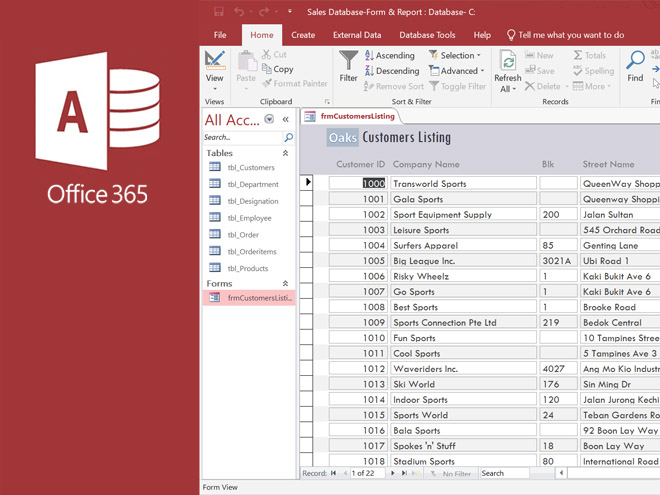This screenshot has height=495, width=660.
Task: Open the tbl_Customers table
Action: click(x=250, y=168)
